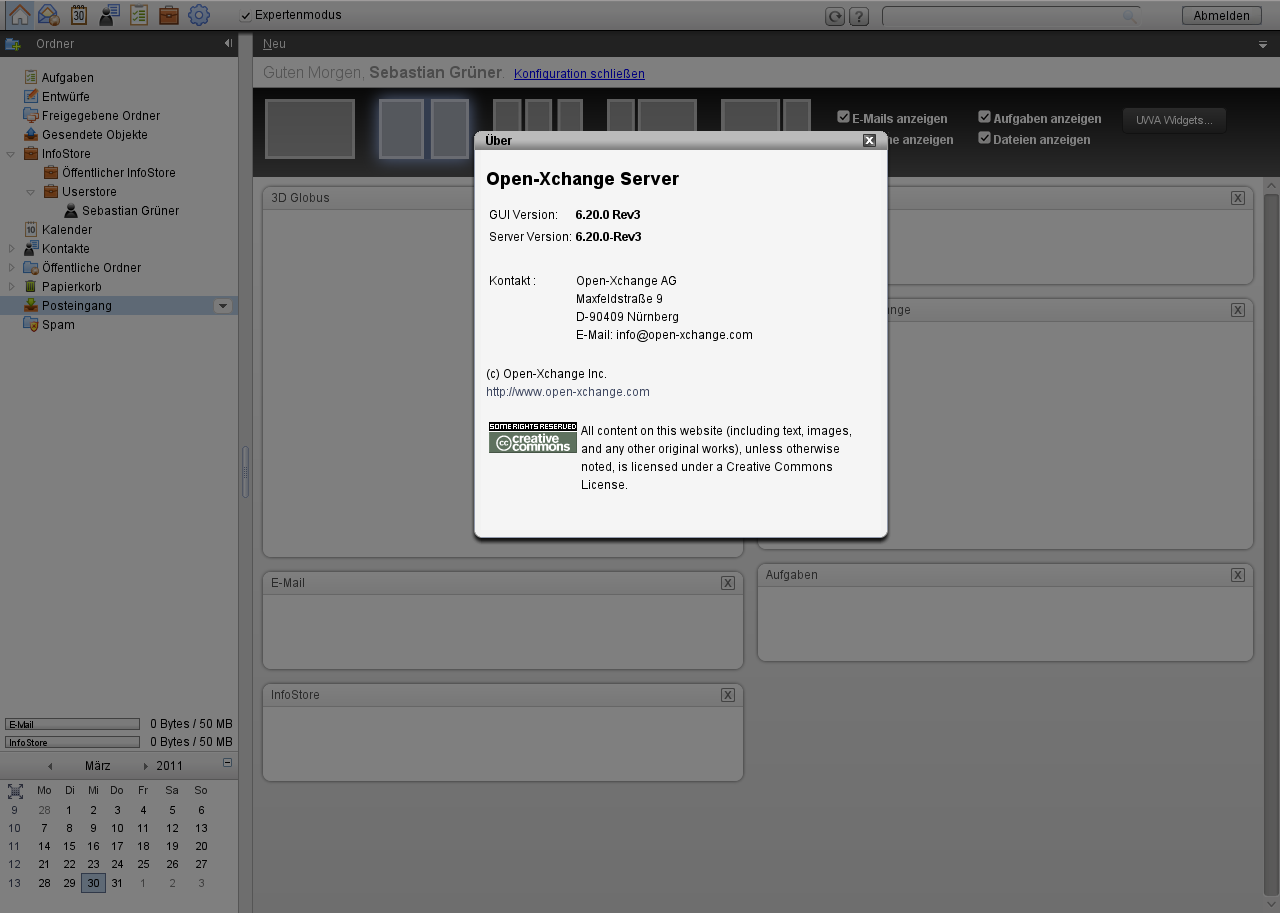The height and width of the screenshot is (913, 1280).
Task: Toggle the Expertenmodus checkbox
Action: point(245,15)
